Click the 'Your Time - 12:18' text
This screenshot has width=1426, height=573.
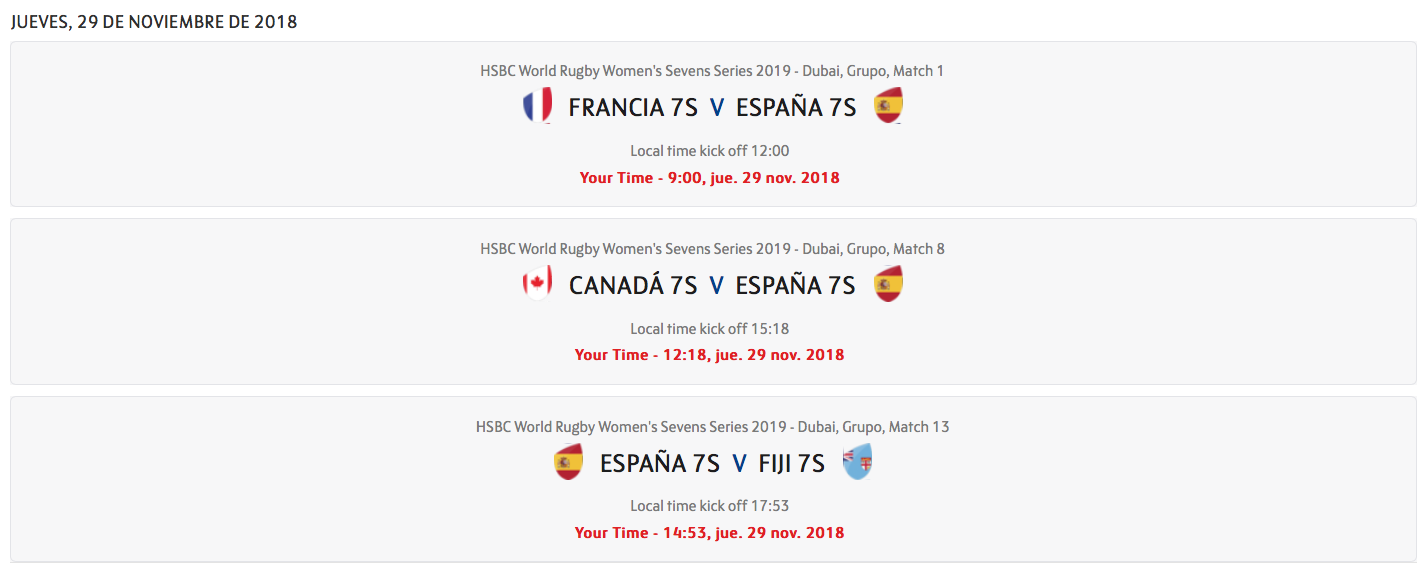(x=709, y=355)
